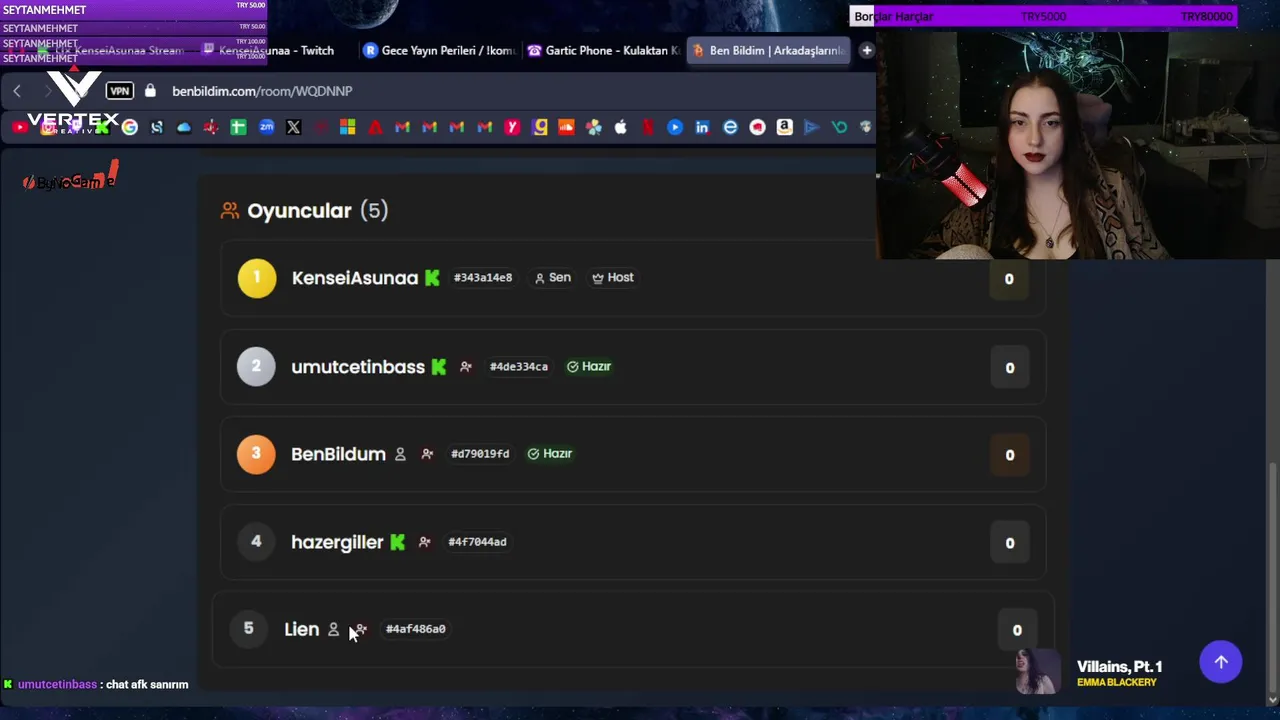
Task: Open the yellow g bookmark icon
Action: coord(540,127)
